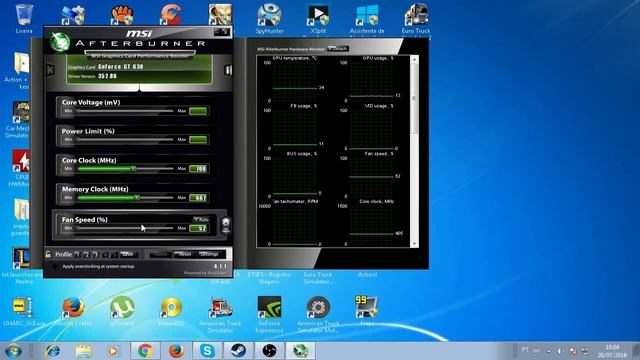This screenshot has width=640, height=360.
Task: Open the Afterburner info 'i' button
Action: click(x=228, y=70)
